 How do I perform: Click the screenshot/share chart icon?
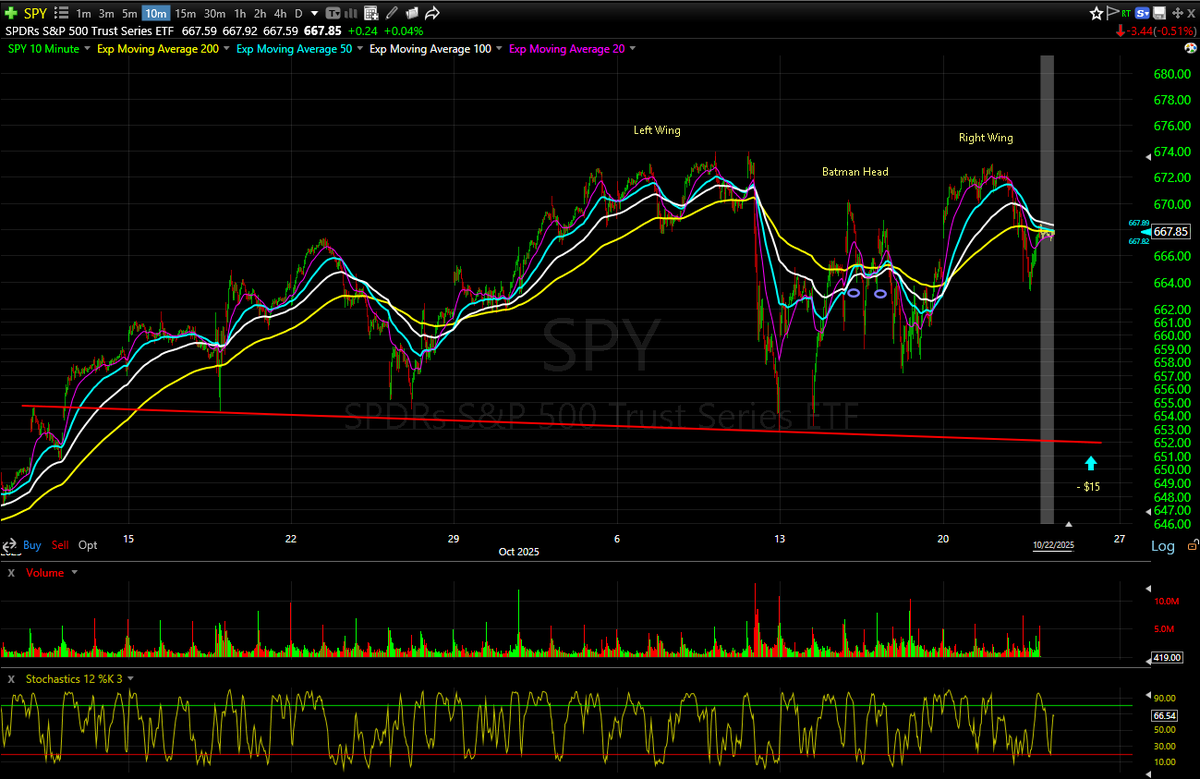click(433, 13)
